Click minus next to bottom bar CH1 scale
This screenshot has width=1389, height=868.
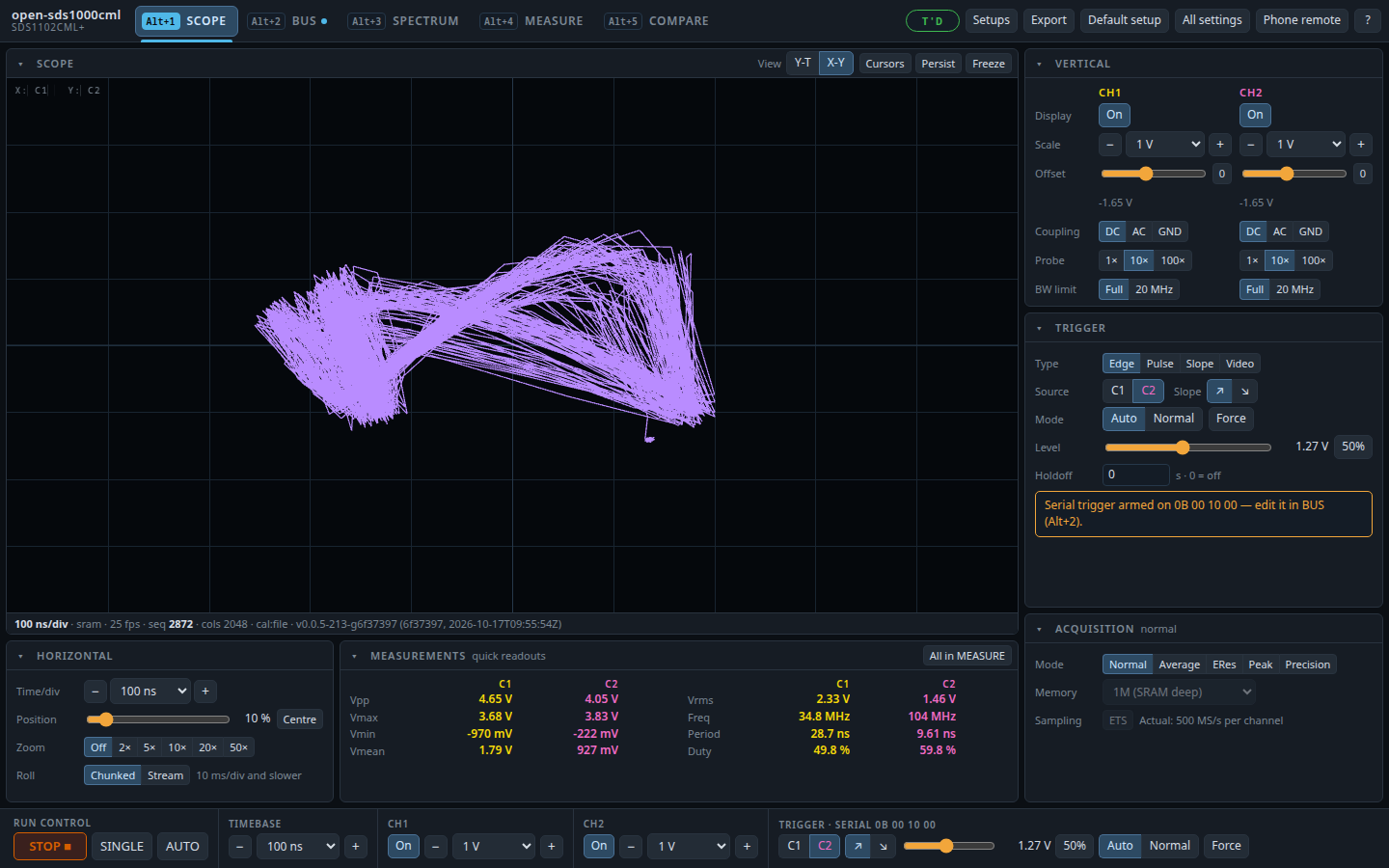(436, 847)
